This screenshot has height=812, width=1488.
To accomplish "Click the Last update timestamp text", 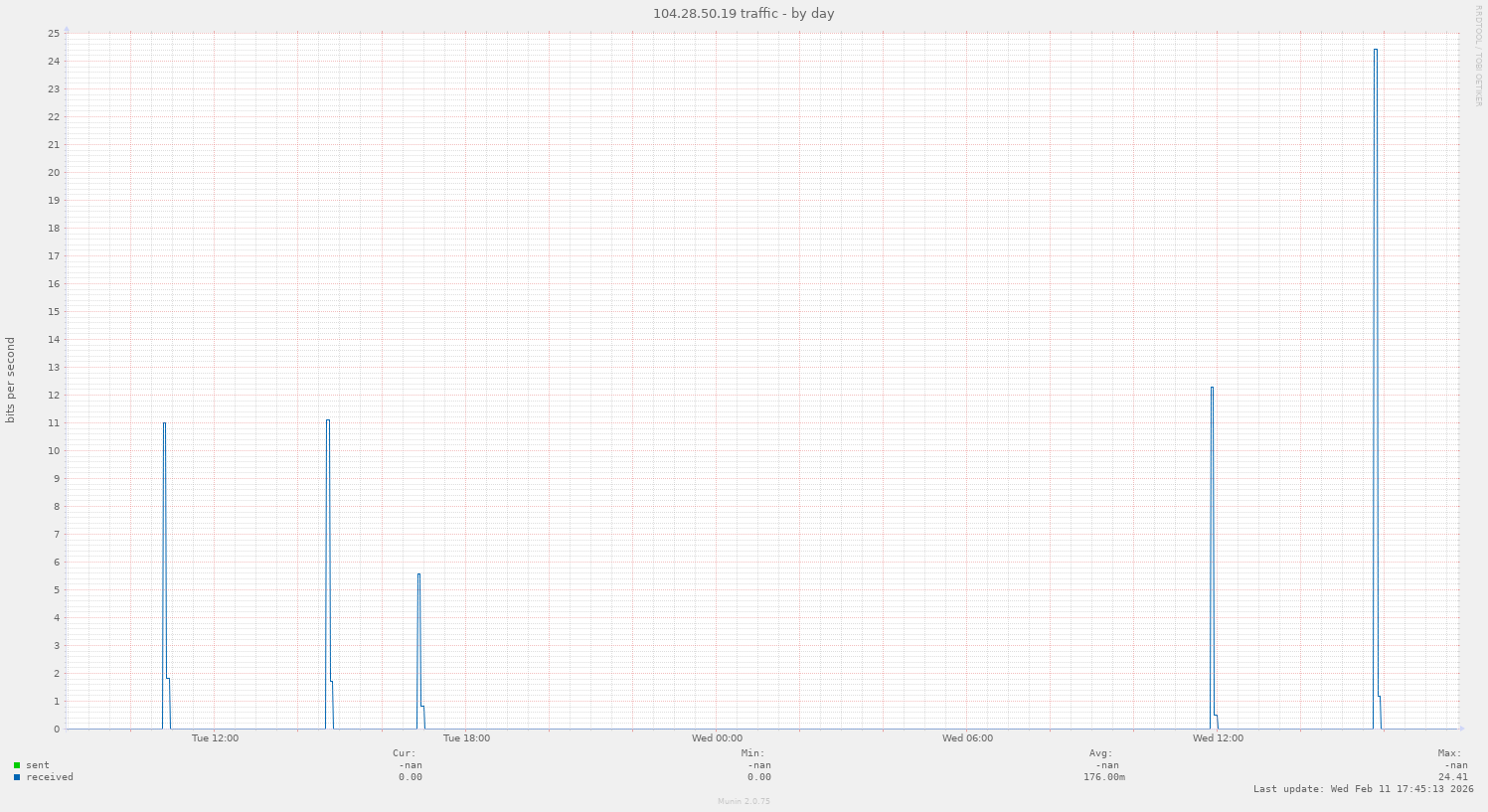I will pyautogui.click(x=1364, y=789).
